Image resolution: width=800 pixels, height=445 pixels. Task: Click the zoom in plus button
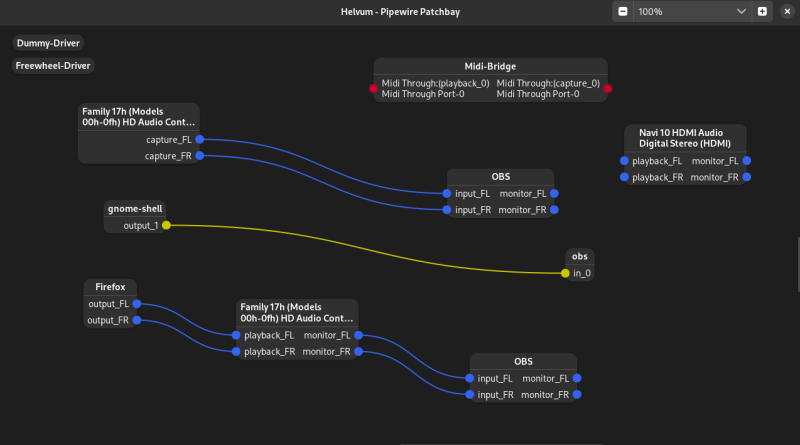click(762, 11)
